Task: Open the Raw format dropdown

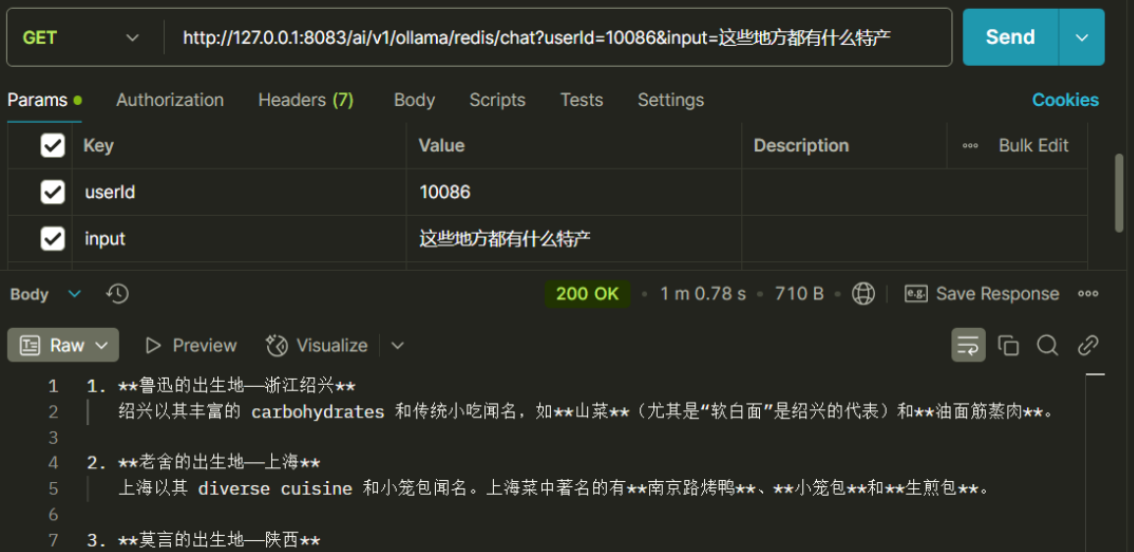Action: pos(63,346)
